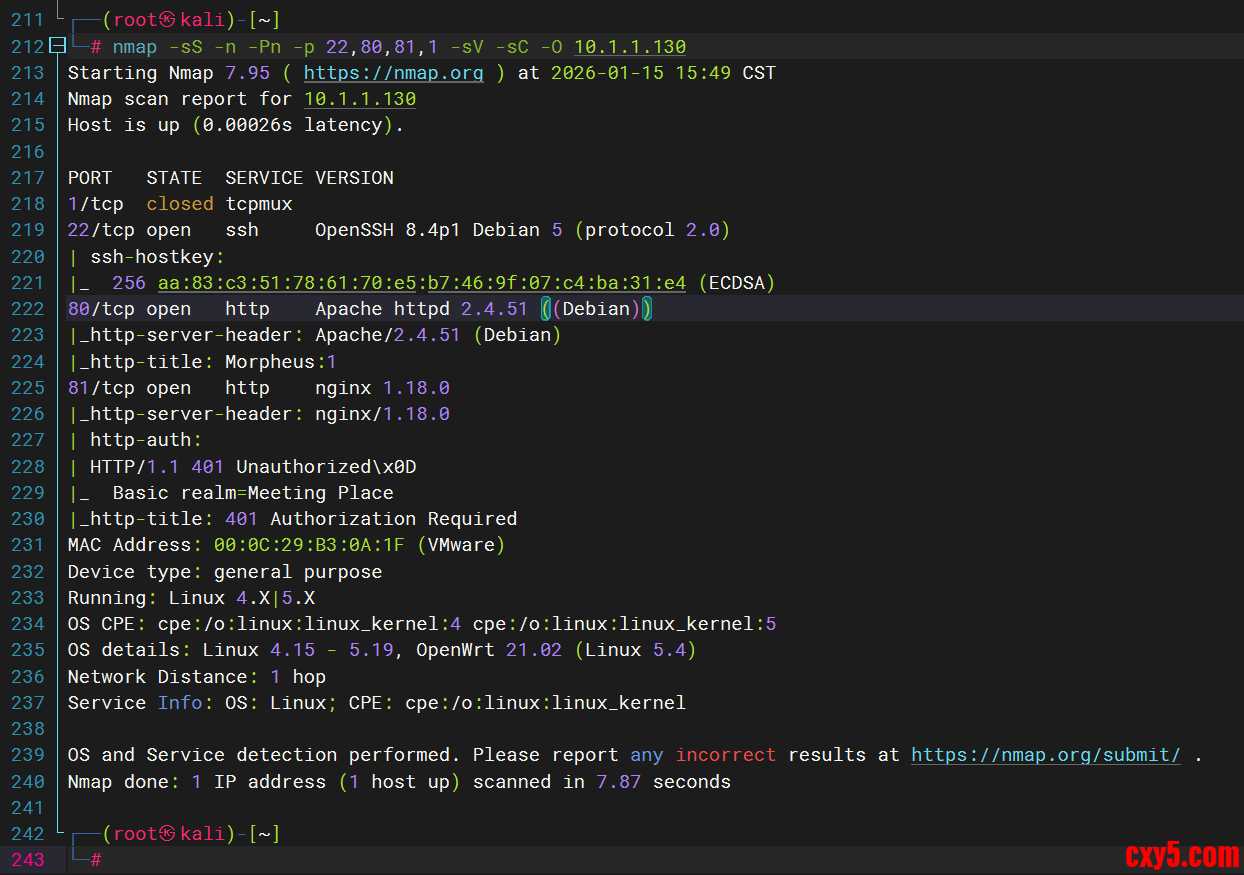1244x875 pixels.
Task: Click the 10.1.1.130 address in the scan report line
Action: (x=360, y=99)
